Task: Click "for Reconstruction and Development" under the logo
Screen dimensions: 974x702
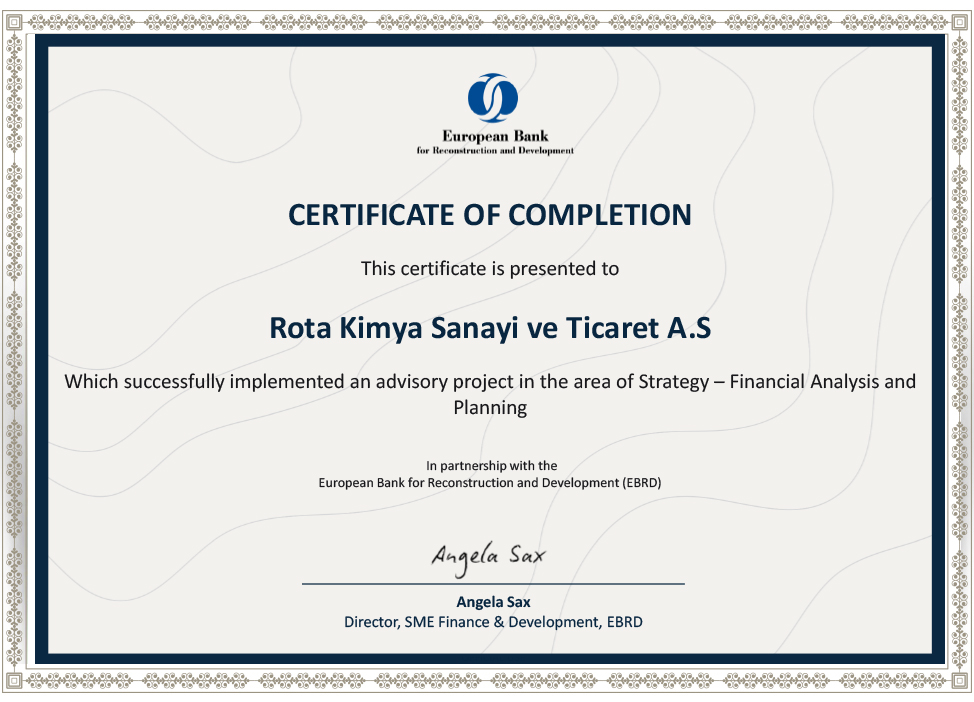Action: click(x=495, y=151)
